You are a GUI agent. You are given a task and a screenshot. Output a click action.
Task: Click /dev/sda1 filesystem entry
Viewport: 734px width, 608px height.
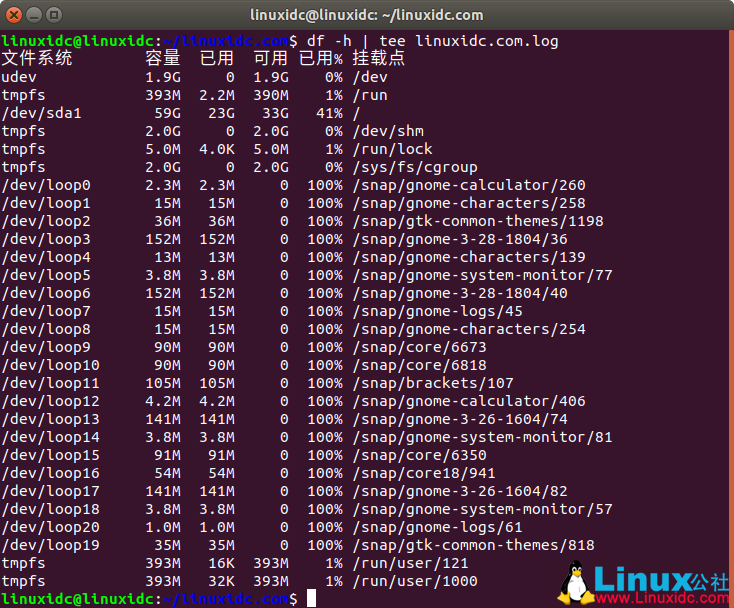pyautogui.click(x=42, y=113)
